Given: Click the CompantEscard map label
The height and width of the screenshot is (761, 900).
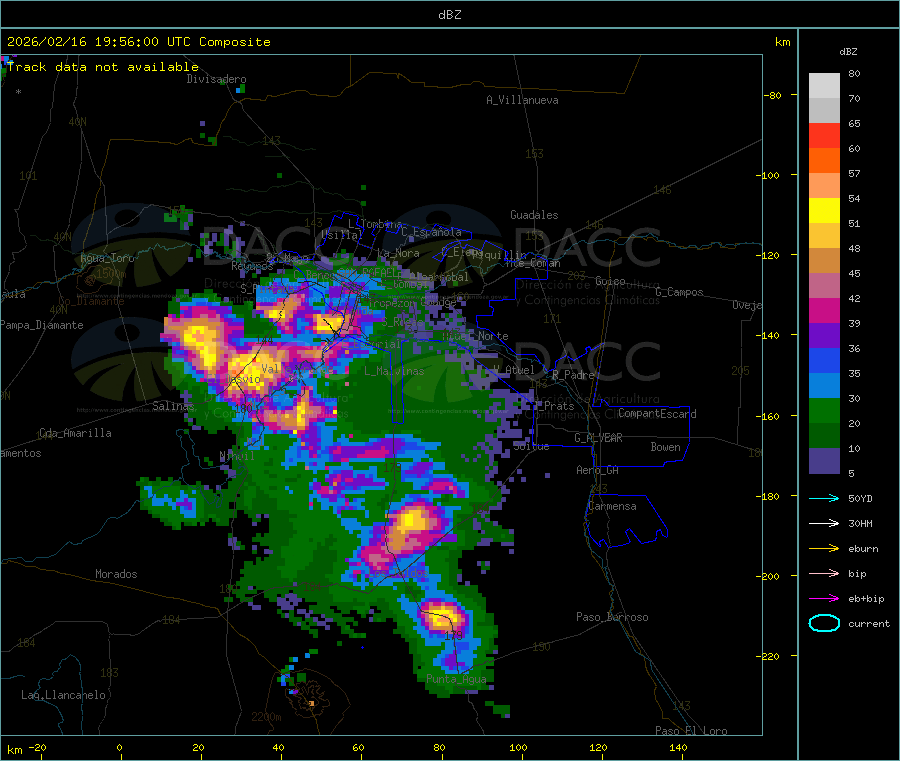Looking at the screenshot, I should 657,414.
